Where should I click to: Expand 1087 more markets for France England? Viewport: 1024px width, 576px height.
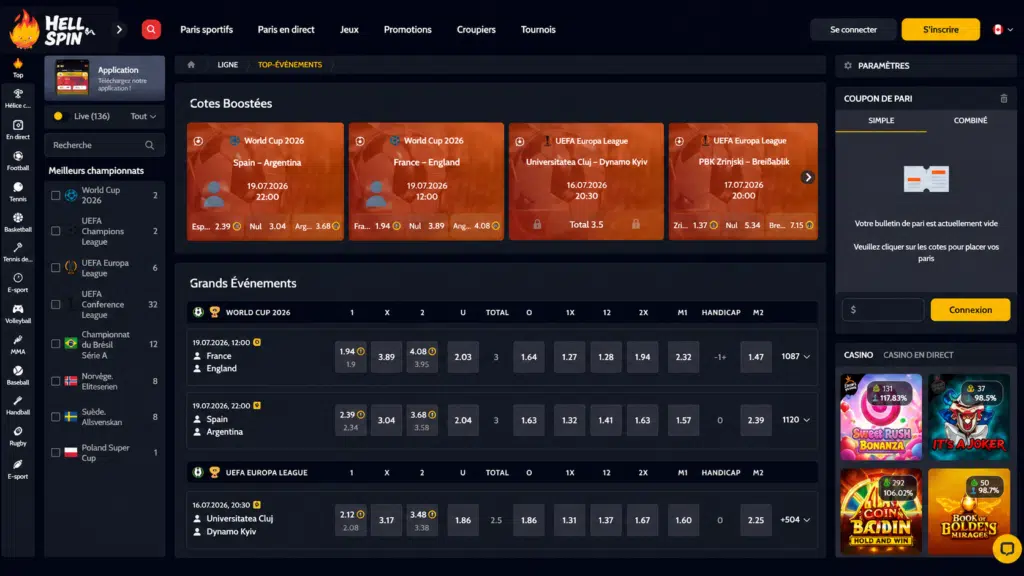pyautogui.click(x=795, y=357)
